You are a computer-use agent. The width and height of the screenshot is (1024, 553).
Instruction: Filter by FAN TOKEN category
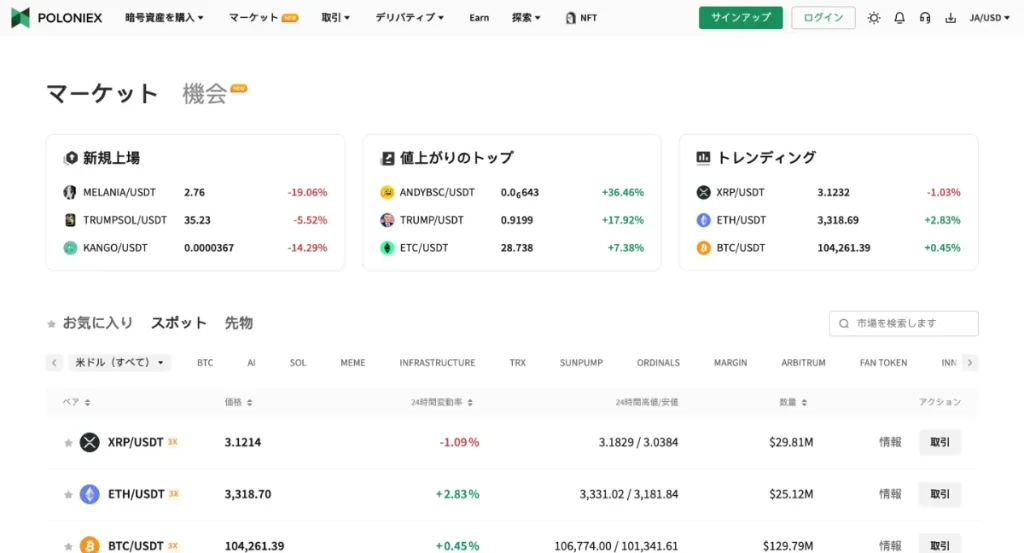pos(883,362)
